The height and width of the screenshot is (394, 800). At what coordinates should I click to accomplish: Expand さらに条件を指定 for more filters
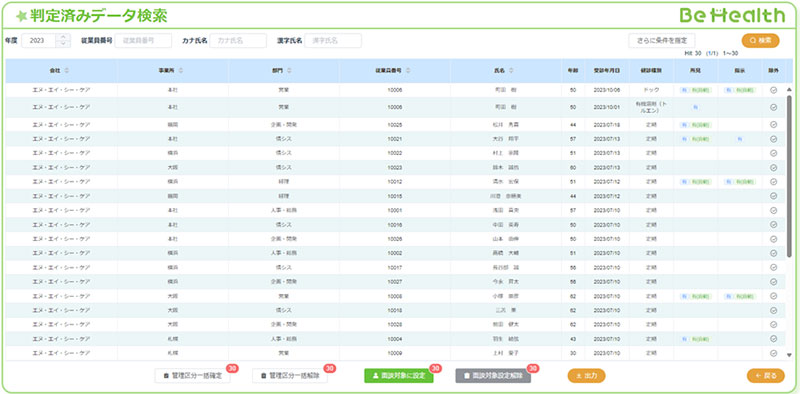click(662, 41)
